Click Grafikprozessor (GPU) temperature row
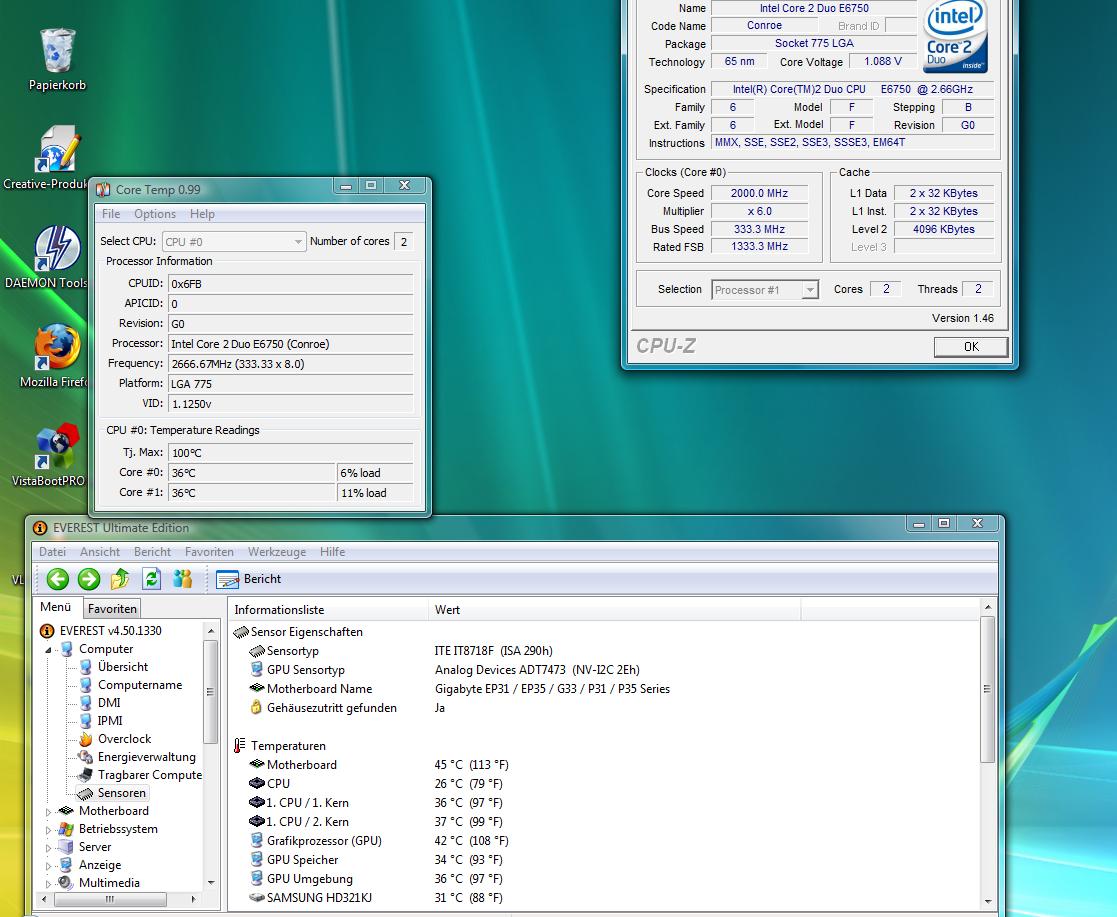The height and width of the screenshot is (917, 1117). pyautogui.click(x=606, y=841)
